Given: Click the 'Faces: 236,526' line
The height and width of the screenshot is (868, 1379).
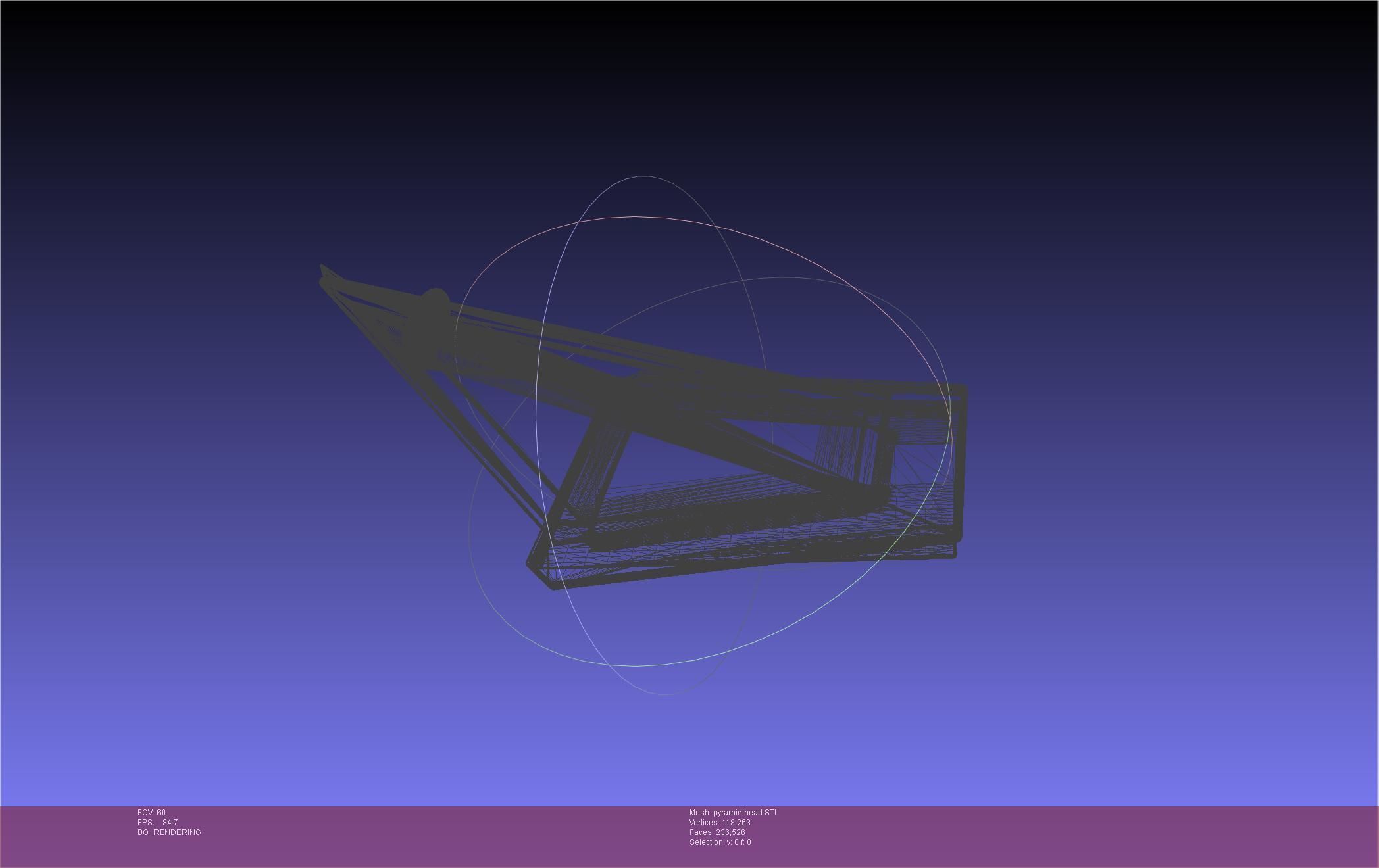Looking at the screenshot, I should 717,832.
